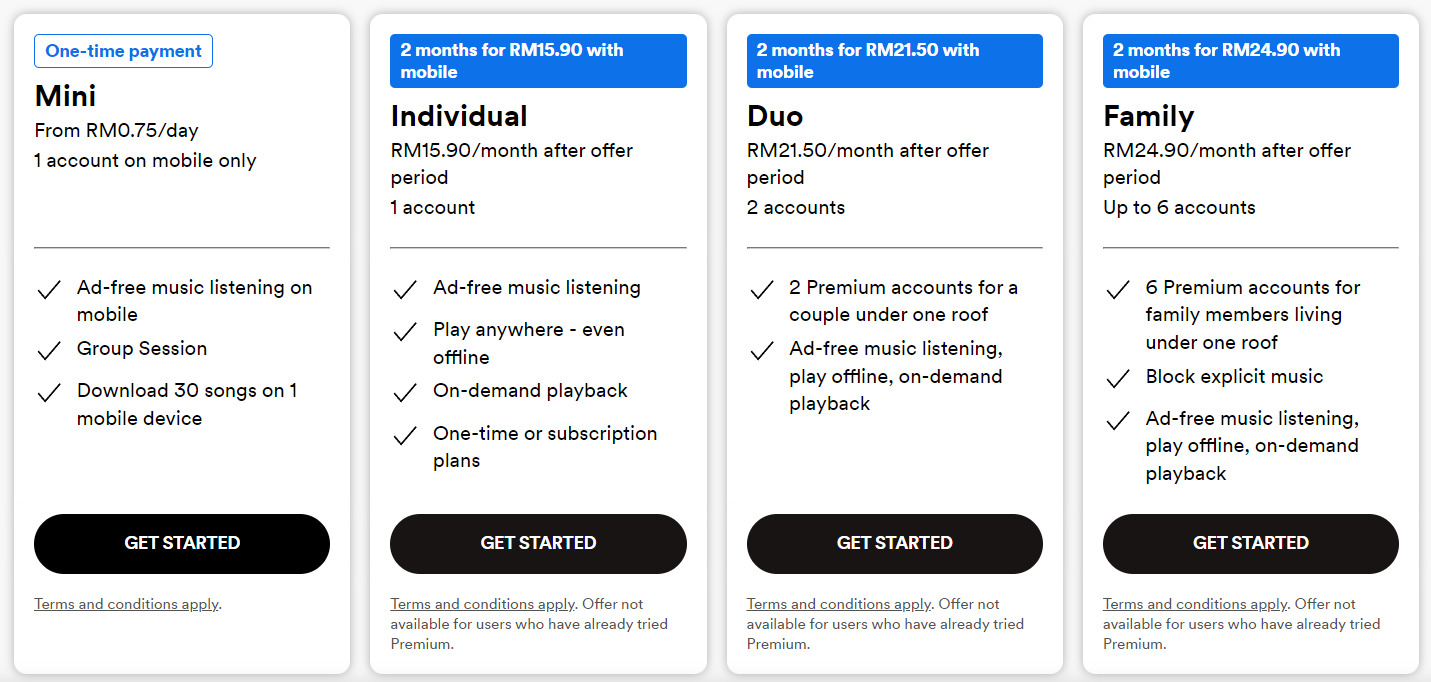The image size is (1431, 682).
Task: Click checkmark next to Download 30 songs
Action: click(49, 393)
